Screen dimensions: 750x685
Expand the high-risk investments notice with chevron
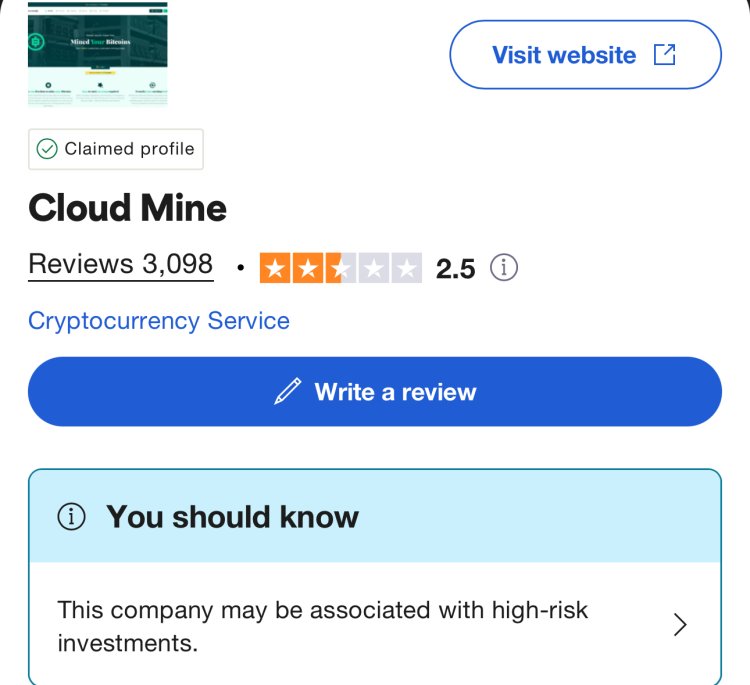(x=680, y=625)
